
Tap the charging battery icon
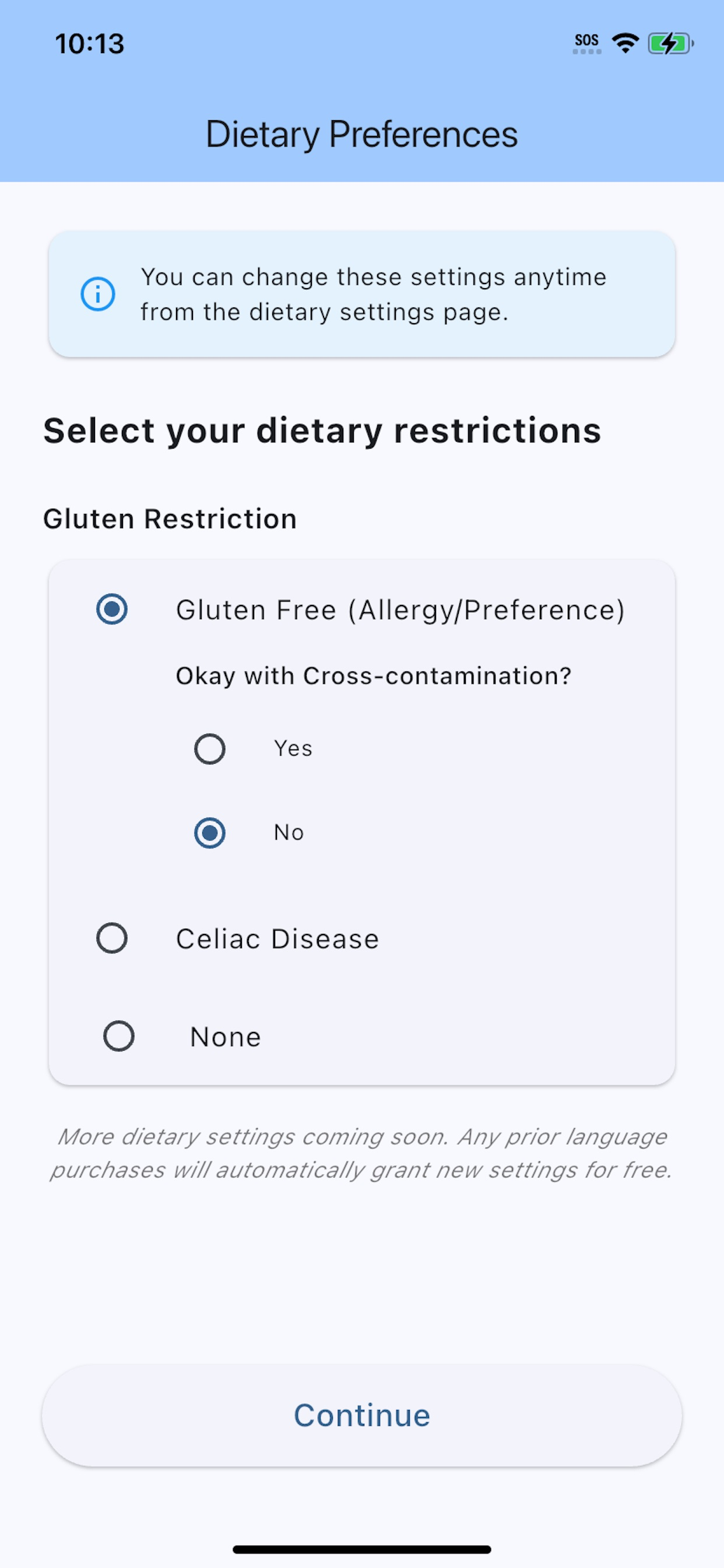coord(670,43)
